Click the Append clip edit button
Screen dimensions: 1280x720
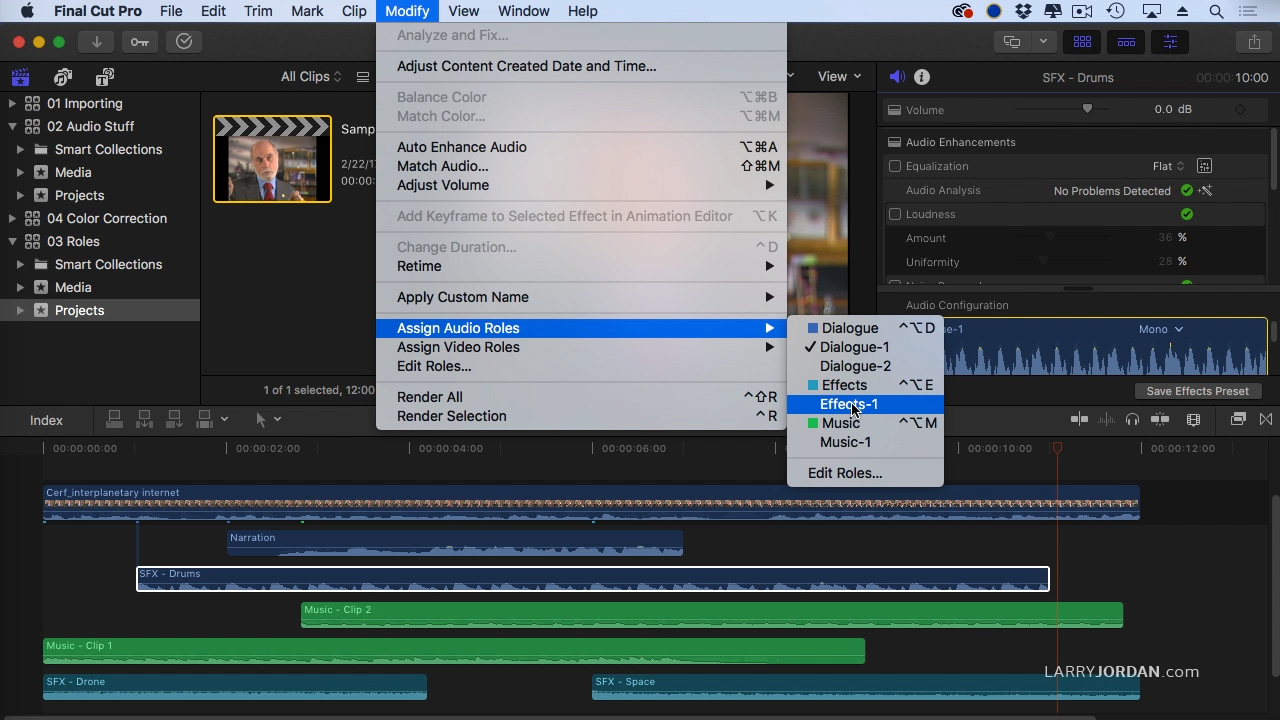(174, 420)
